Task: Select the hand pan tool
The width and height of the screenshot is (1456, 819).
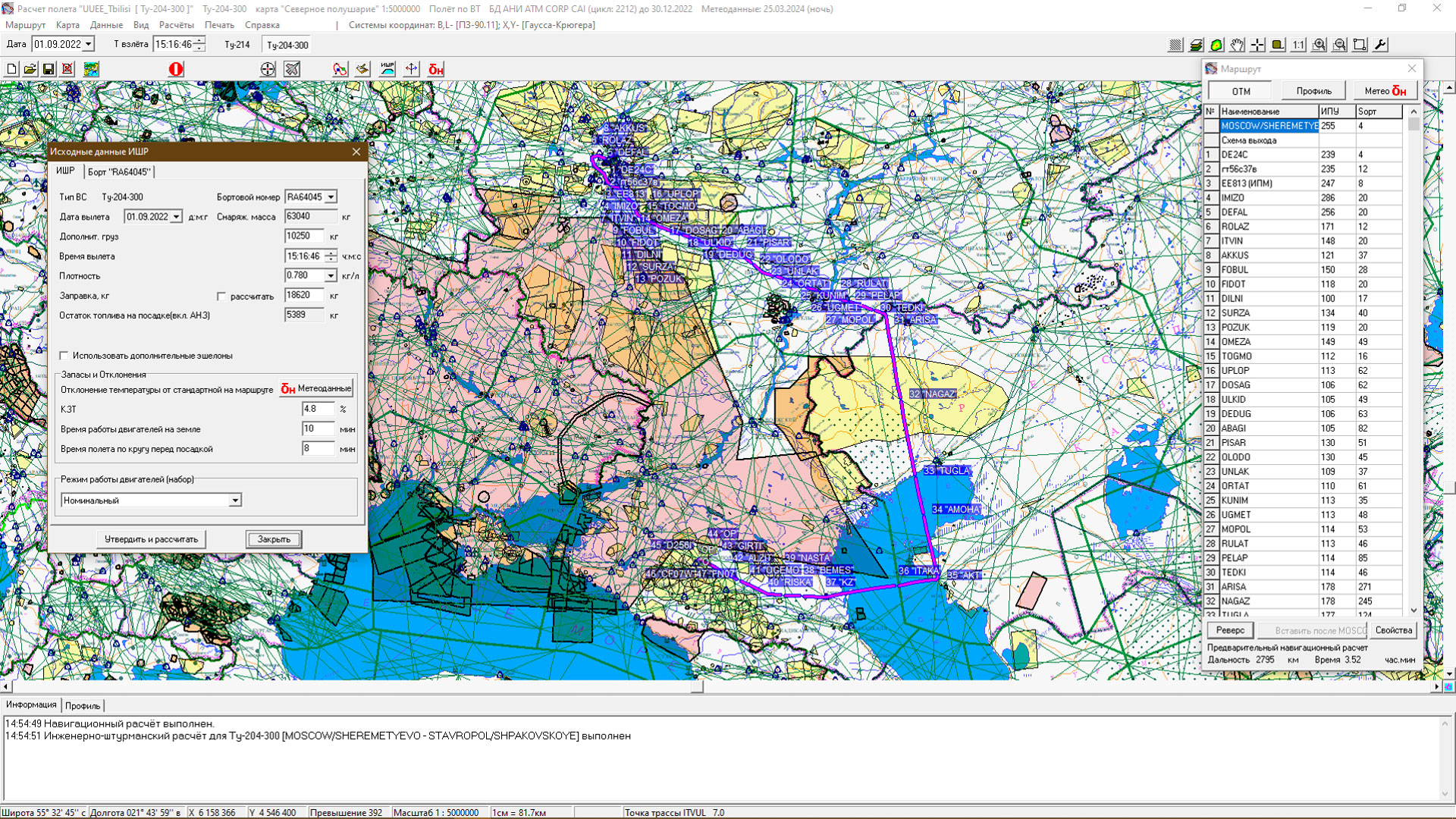Action: pyautogui.click(x=1237, y=45)
